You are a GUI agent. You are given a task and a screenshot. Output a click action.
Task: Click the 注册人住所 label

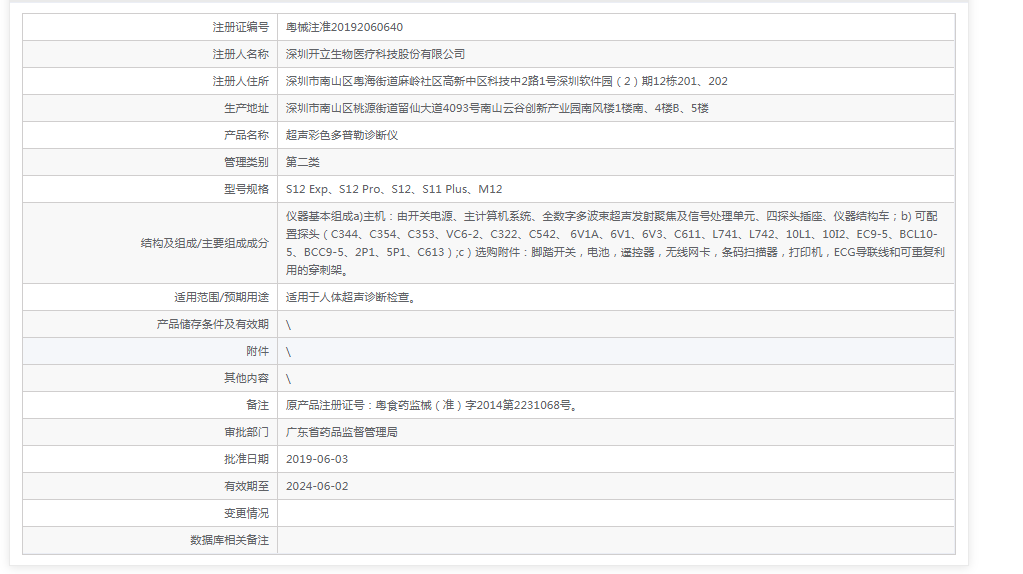coord(240,82)
